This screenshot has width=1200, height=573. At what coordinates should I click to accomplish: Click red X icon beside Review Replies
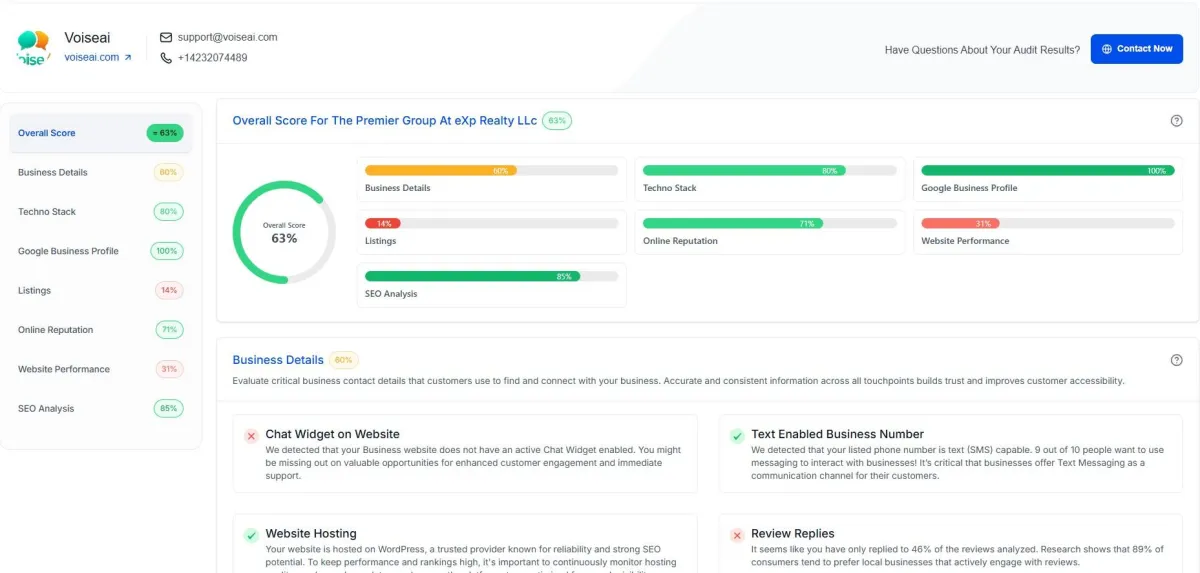[x=737, y=535]
